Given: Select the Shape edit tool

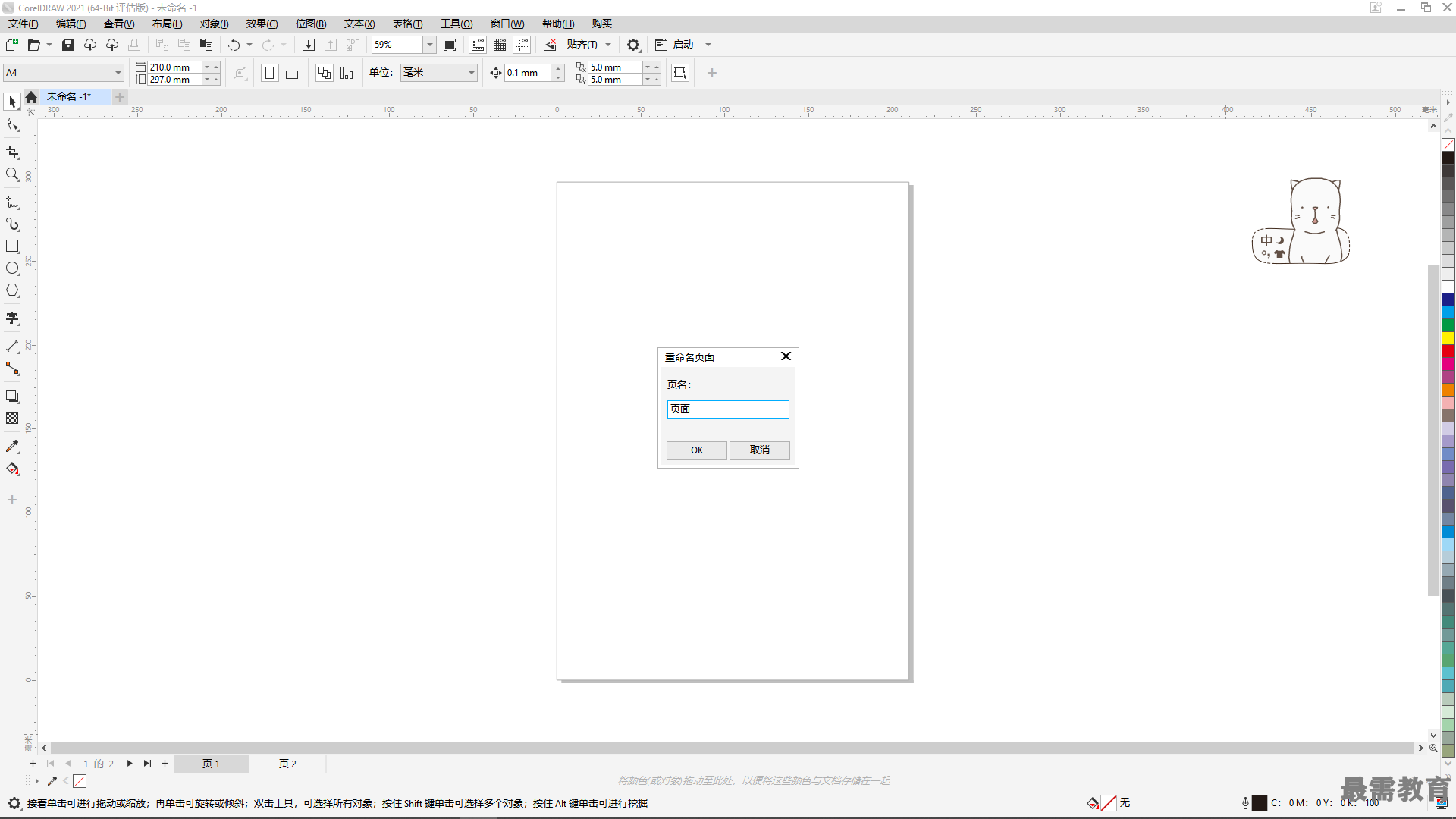Looking at the screenshot, I should coord(12,125).
